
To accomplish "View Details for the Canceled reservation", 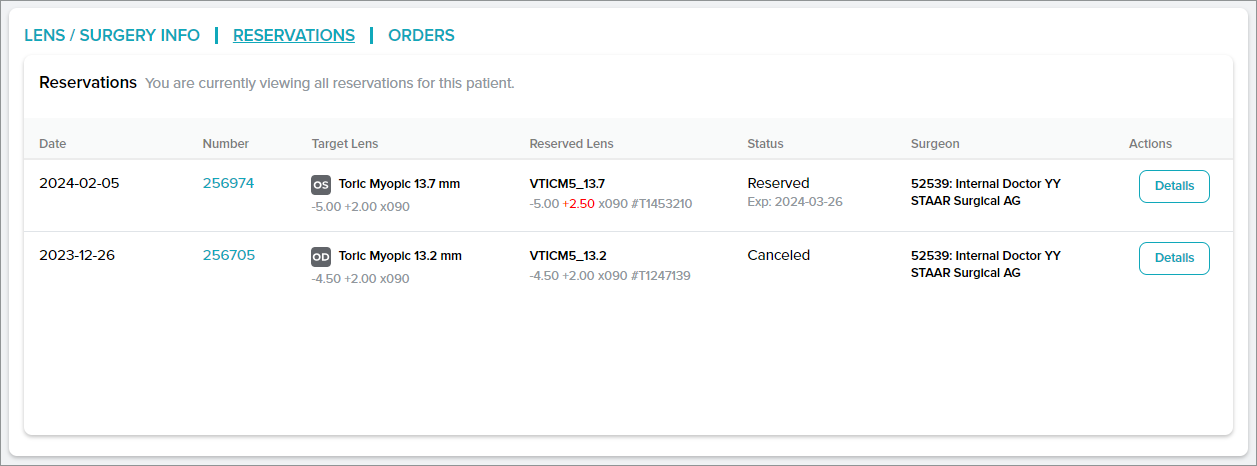I will (1174, 258).
